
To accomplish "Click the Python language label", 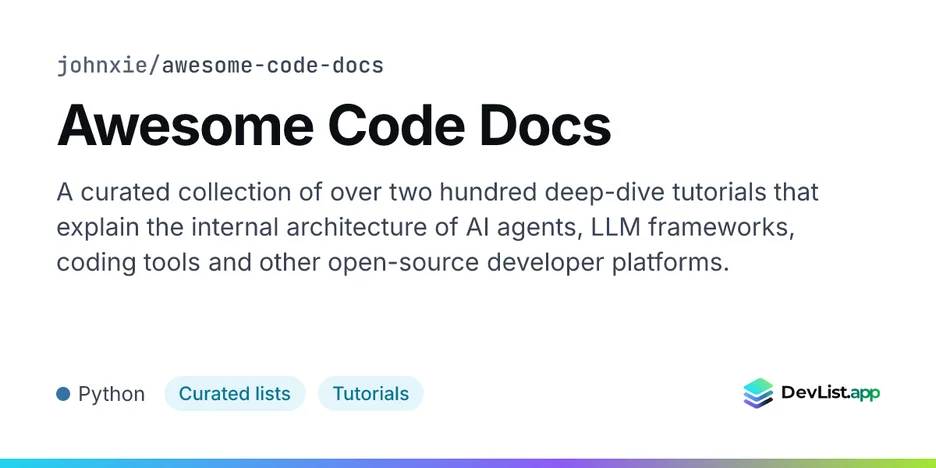I will click(112, 394).
